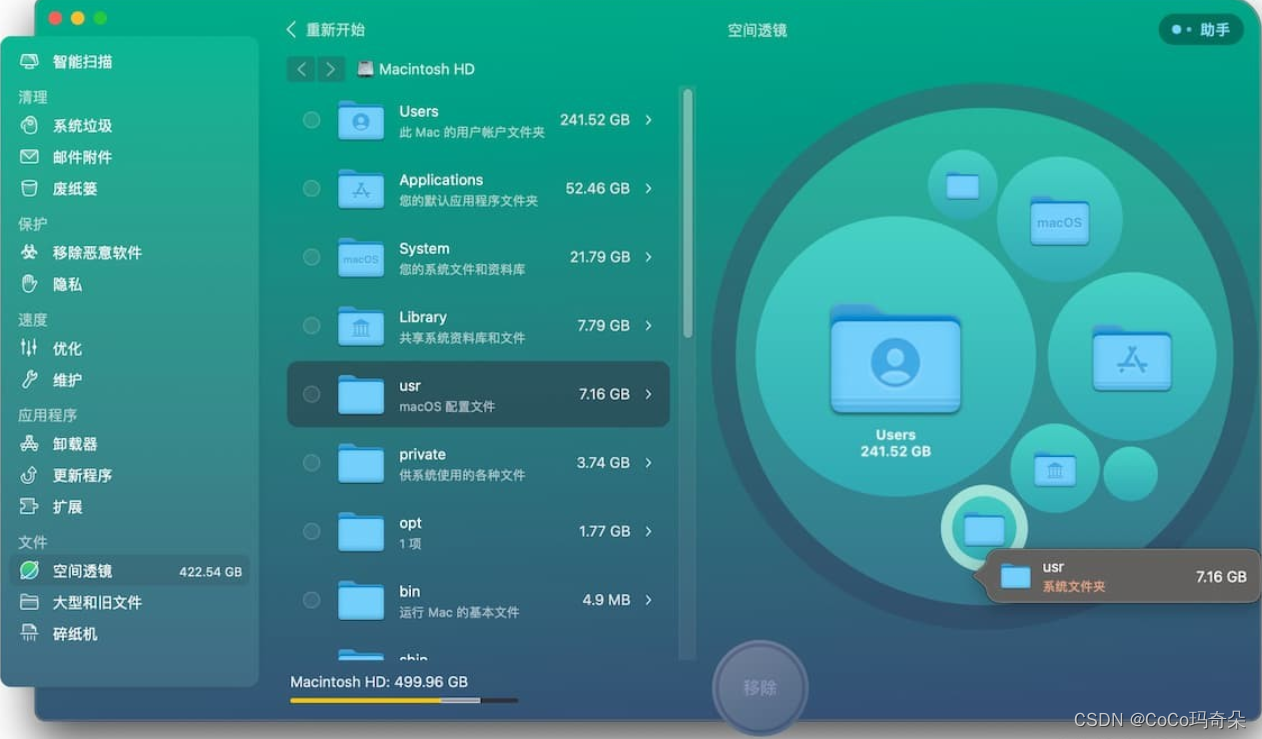Image resolution: width=1262 pixels, height=739 pixels.
Task: Check the Applications folder for removal
Action: tap(311, 188)
